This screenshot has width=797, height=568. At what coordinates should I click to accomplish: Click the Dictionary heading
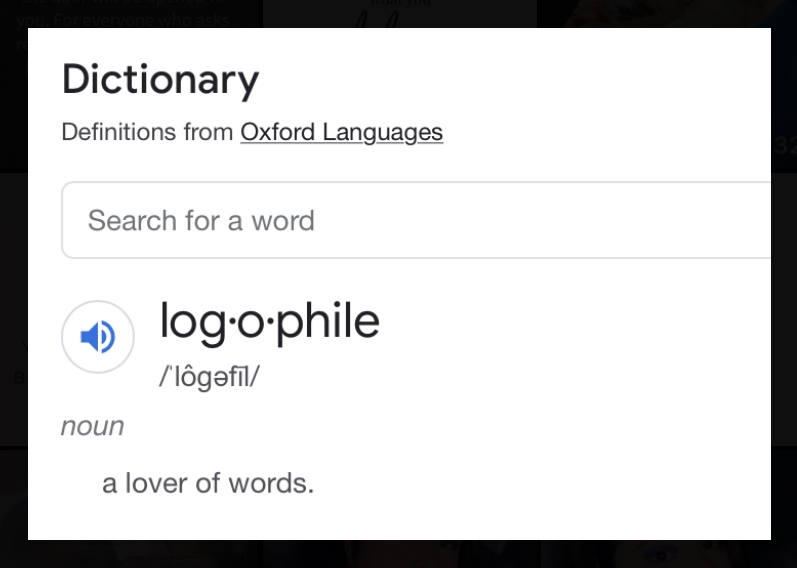point(160,80)
